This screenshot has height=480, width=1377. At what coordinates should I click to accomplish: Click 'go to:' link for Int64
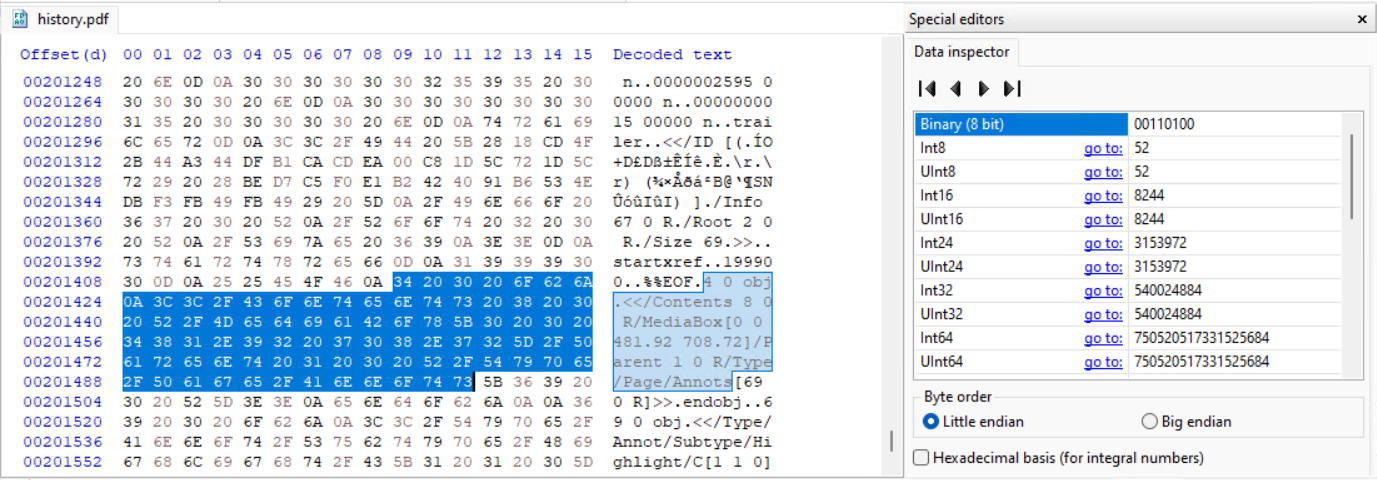pyautogui.click(x=1103, y=338)
